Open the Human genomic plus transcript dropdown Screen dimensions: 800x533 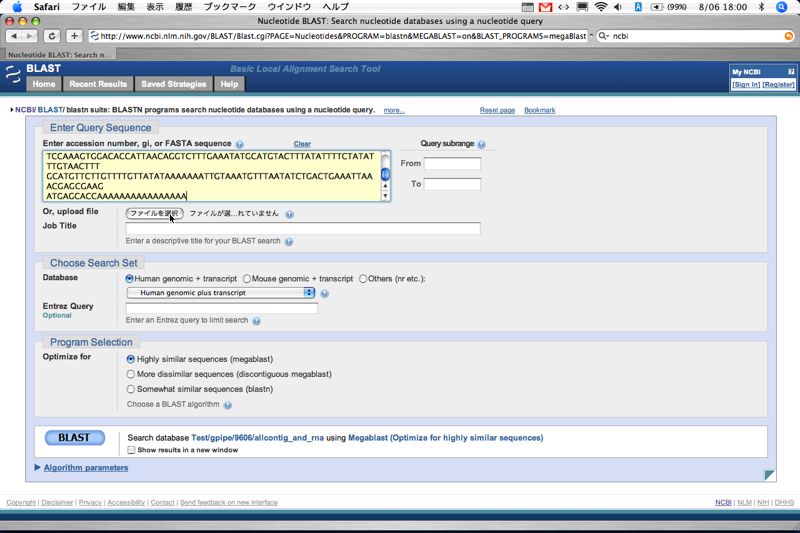220,293
